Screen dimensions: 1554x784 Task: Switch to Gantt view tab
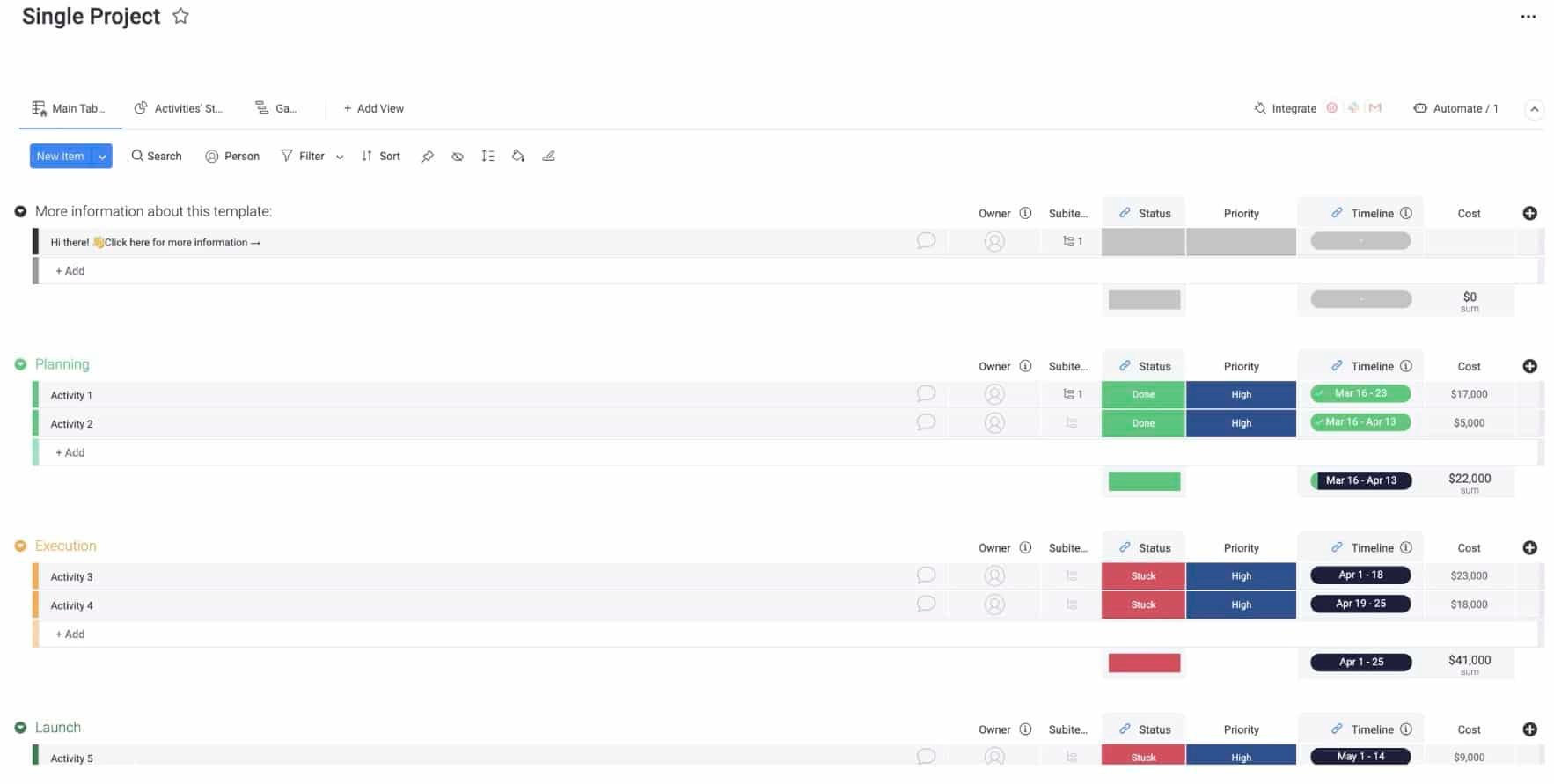point(275,108)
